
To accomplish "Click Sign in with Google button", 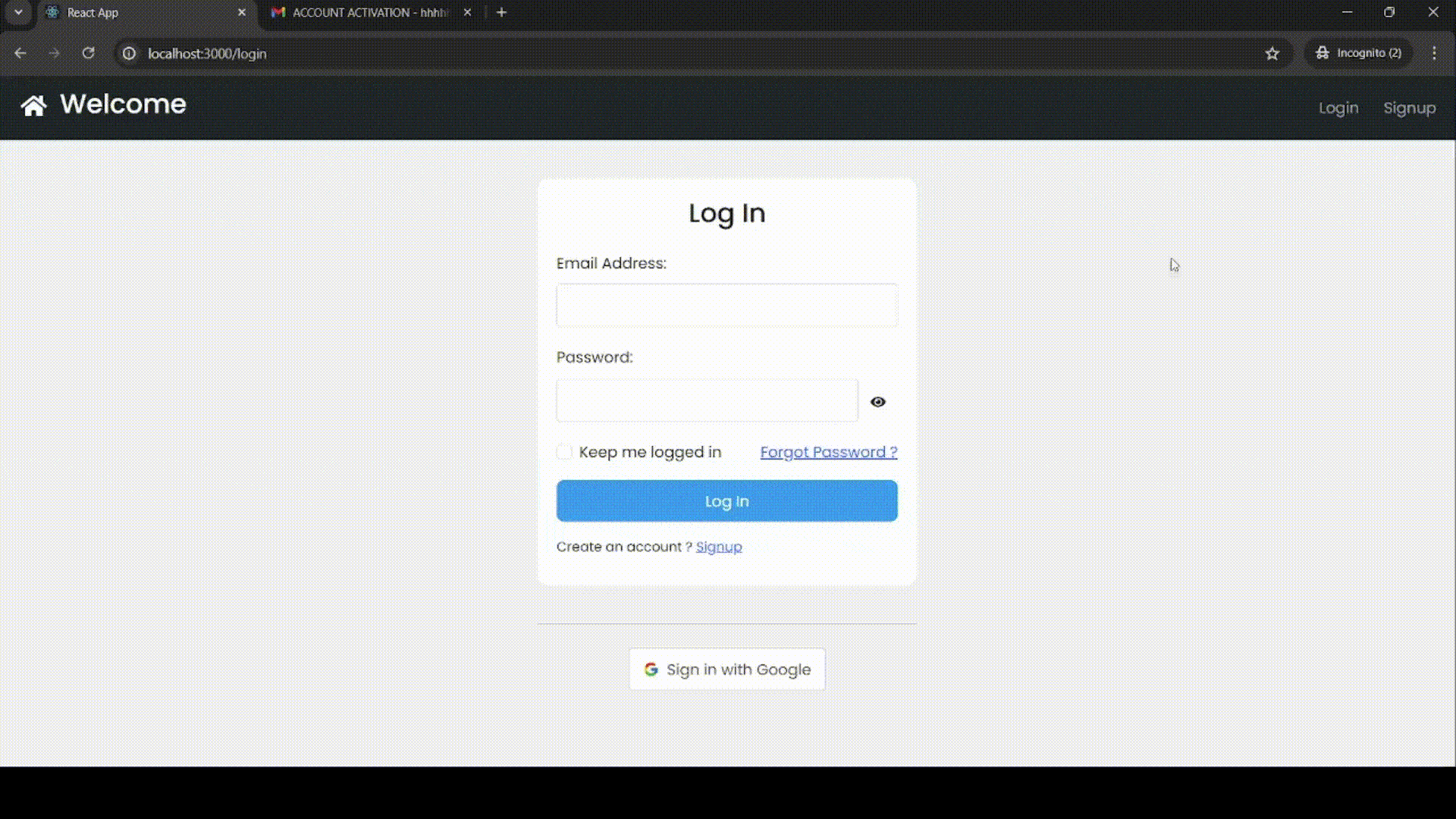I will (726, 670).
